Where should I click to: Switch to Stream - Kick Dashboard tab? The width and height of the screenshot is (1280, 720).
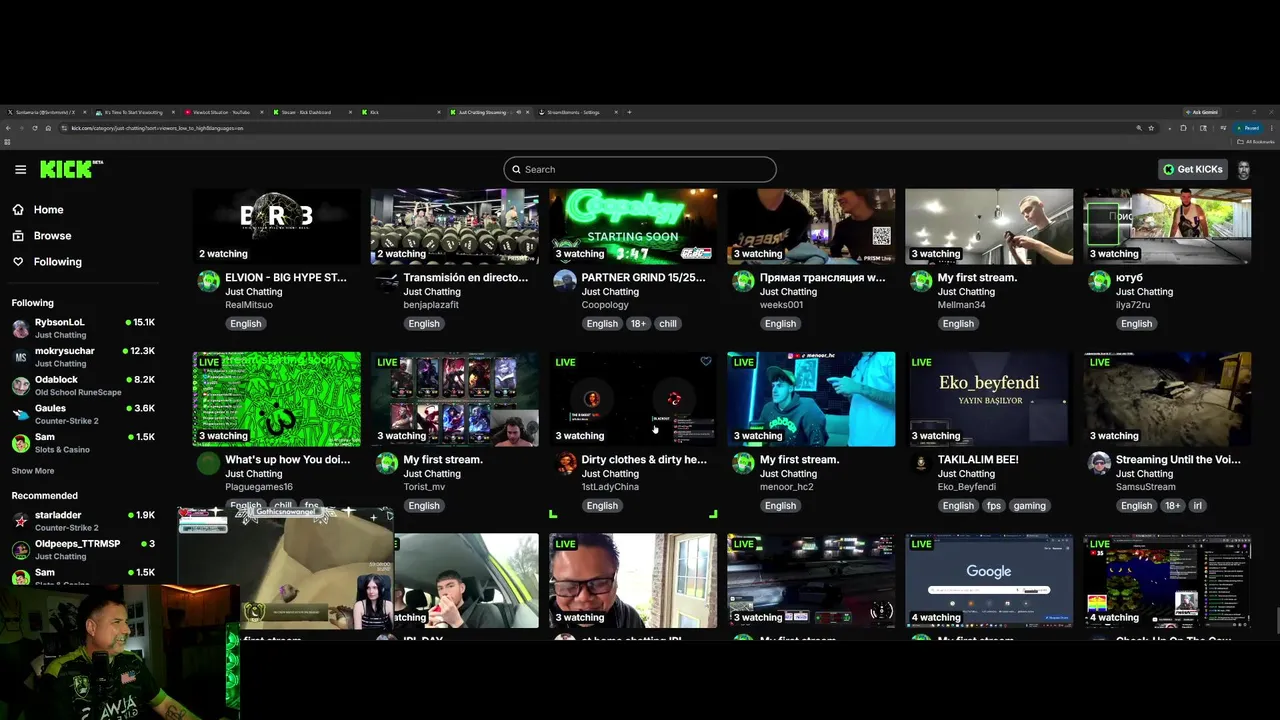coord(311,112)
